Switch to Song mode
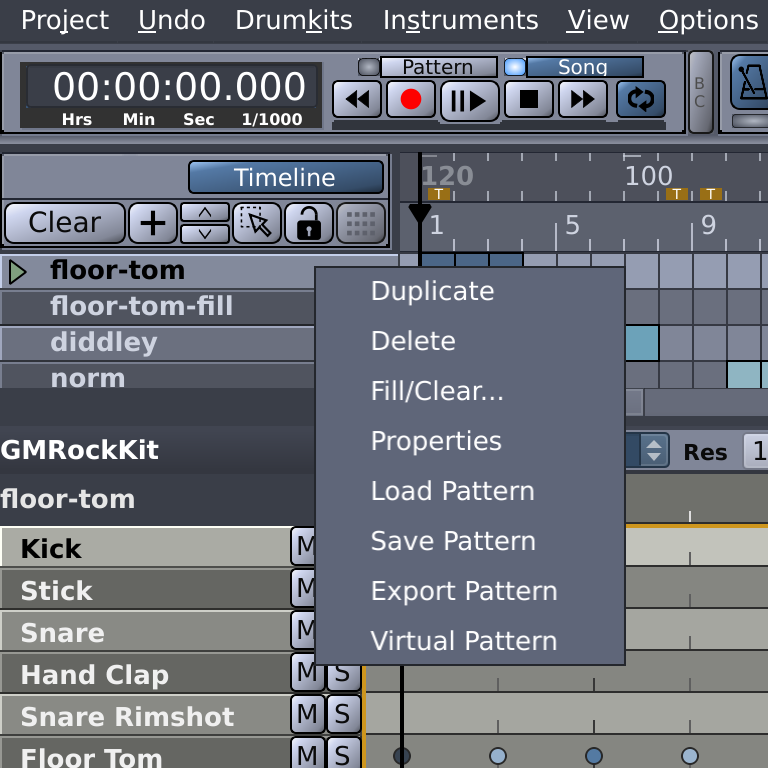The image size is (768, 768). click(x=584, y=67)
